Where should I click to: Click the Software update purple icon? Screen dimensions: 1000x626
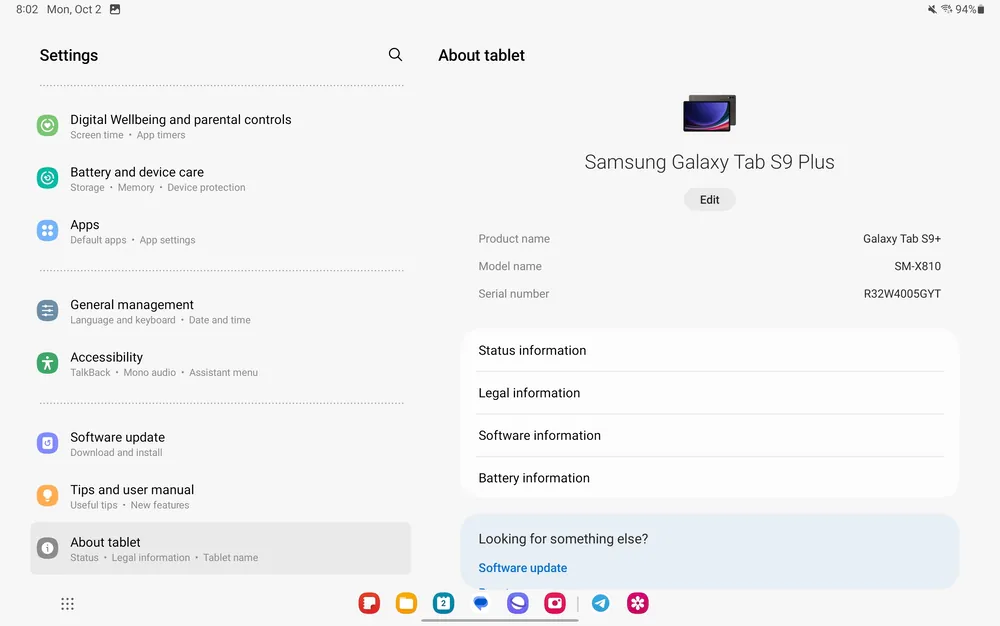coord(48,443)
